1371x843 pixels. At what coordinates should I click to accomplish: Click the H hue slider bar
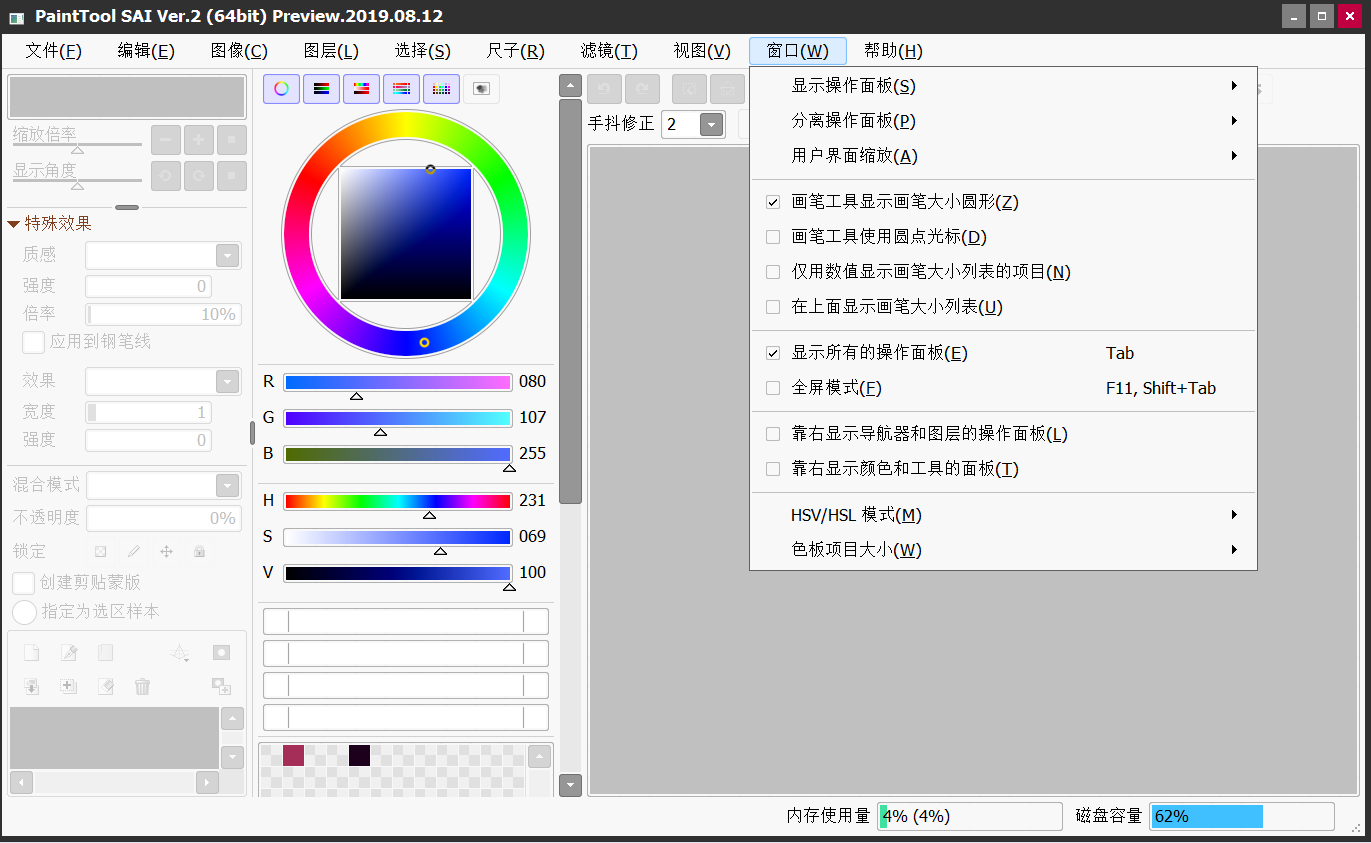[397, 501]
